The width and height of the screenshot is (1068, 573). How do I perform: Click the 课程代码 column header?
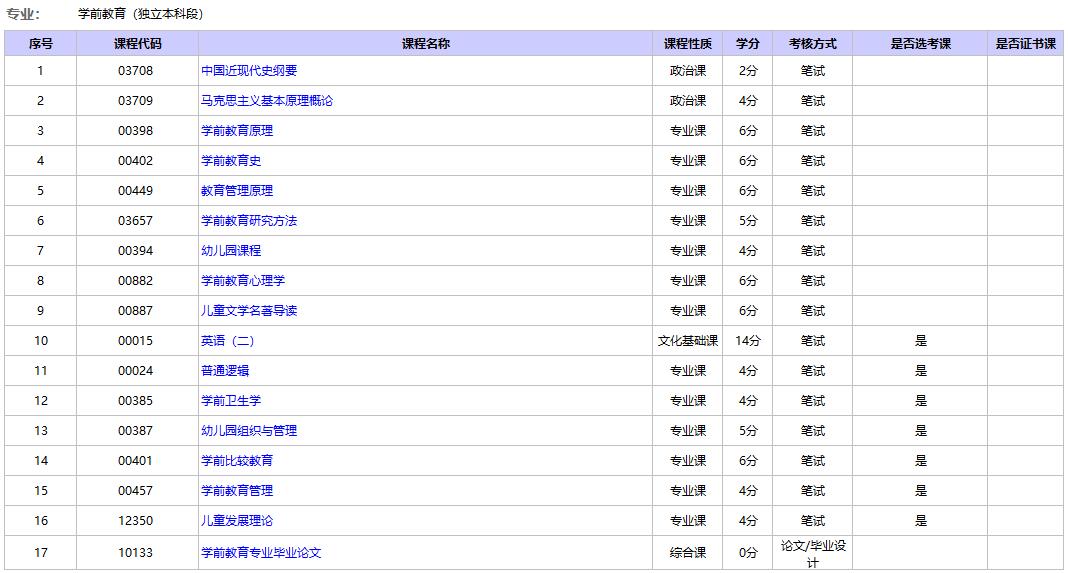pyautogui.click(x=137, y=44)
